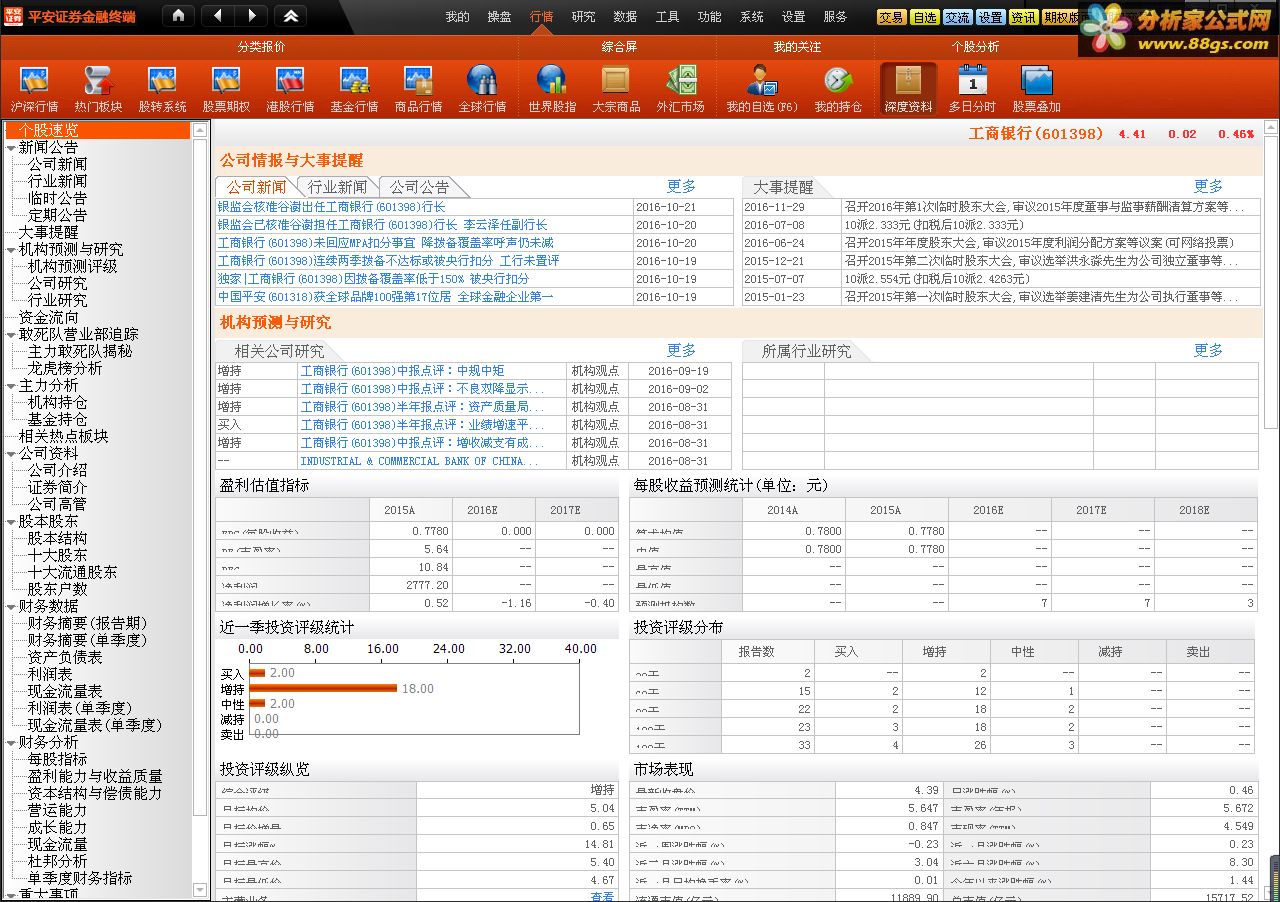Screen dimensions: 1280x902
Task: Switch to the 公司公告 tab
Action: tap(419, 187)
